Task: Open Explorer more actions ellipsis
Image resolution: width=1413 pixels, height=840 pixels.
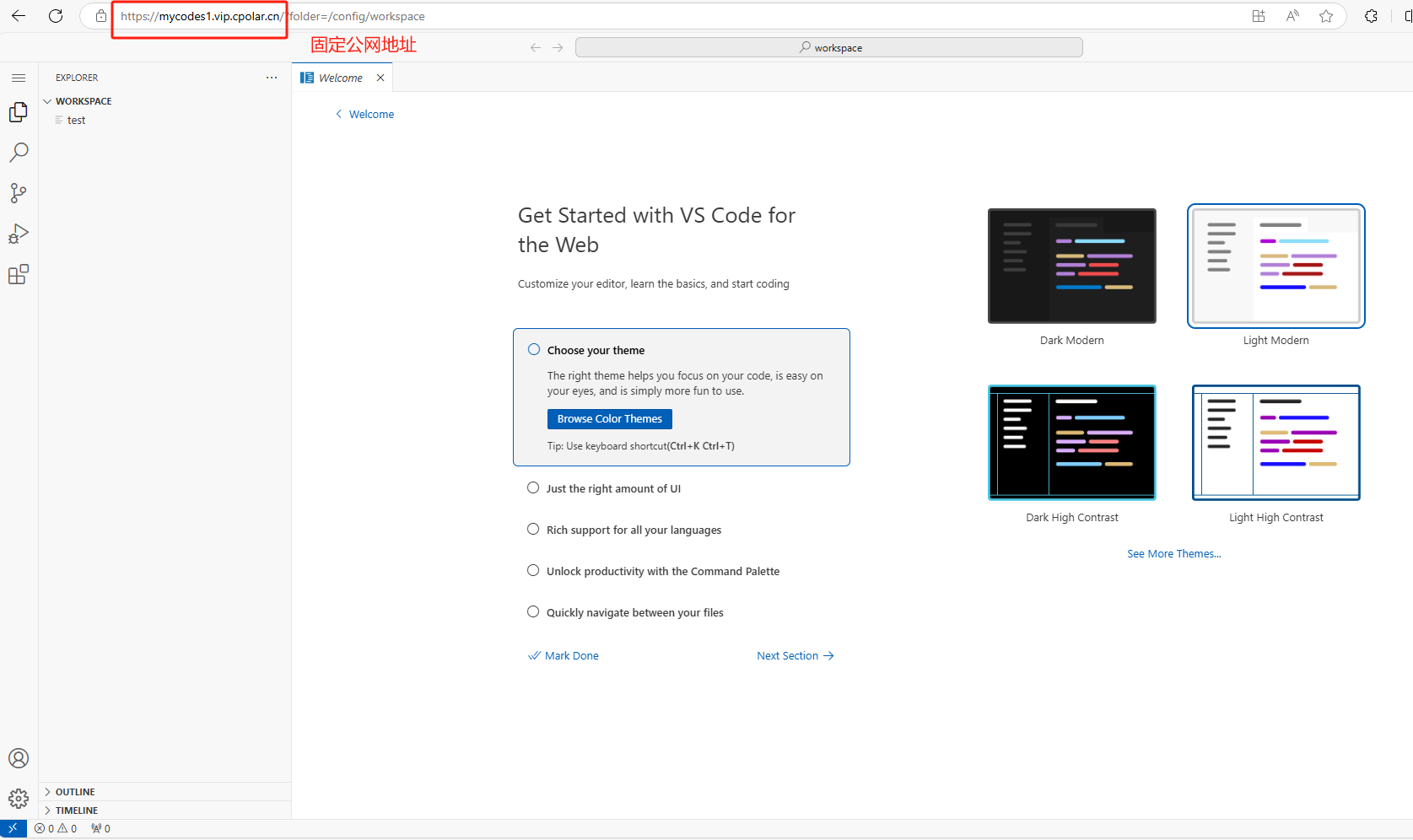Action: (272, 78)
